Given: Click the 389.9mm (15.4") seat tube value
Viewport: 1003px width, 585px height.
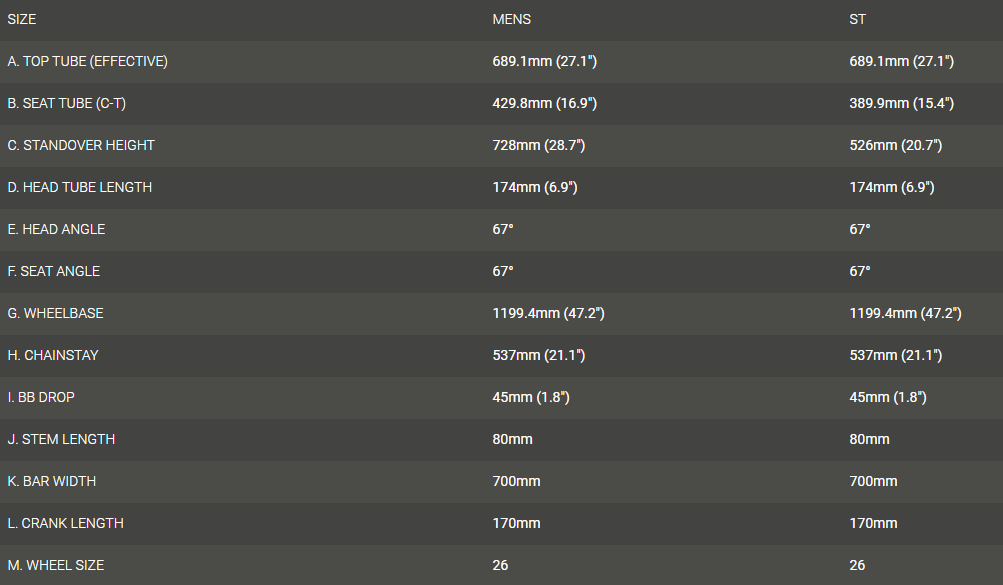Looking at the screenshot, I should point(901,103).
